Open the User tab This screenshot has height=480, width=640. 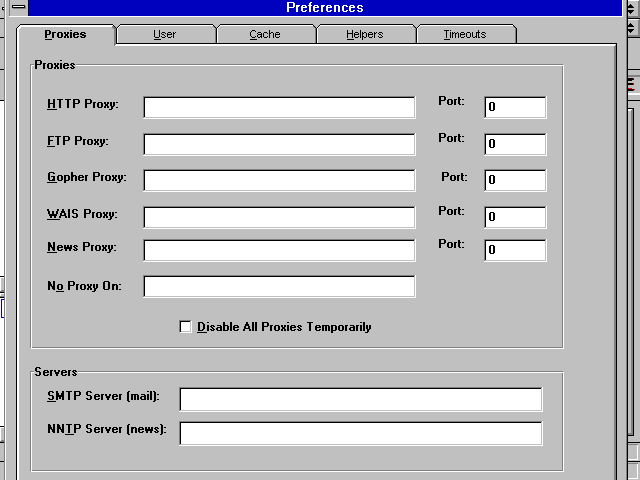[165, 34]
